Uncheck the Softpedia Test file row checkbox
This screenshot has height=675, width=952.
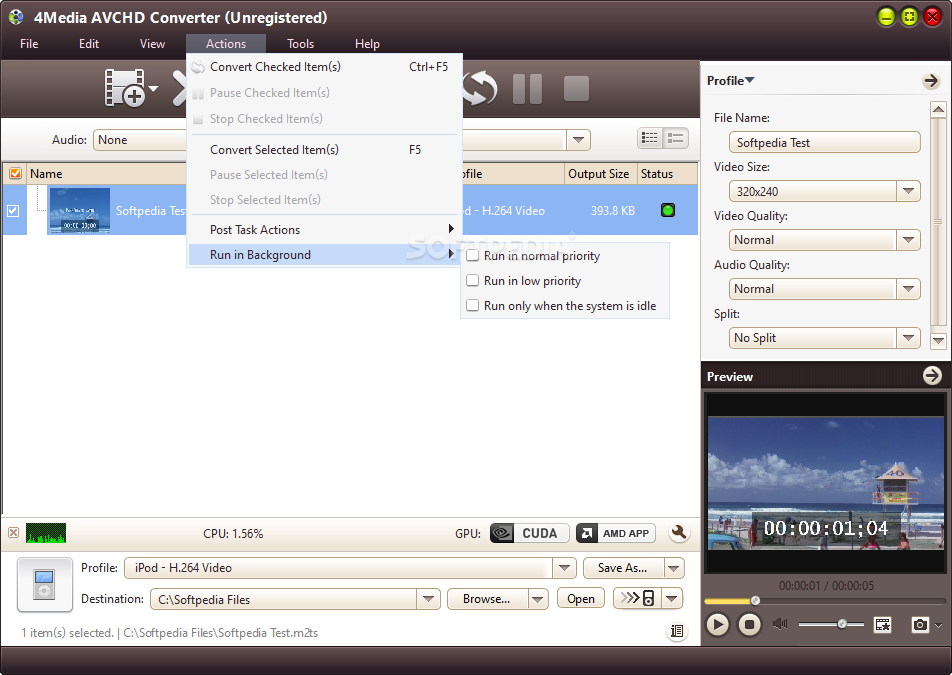[13, 211]
